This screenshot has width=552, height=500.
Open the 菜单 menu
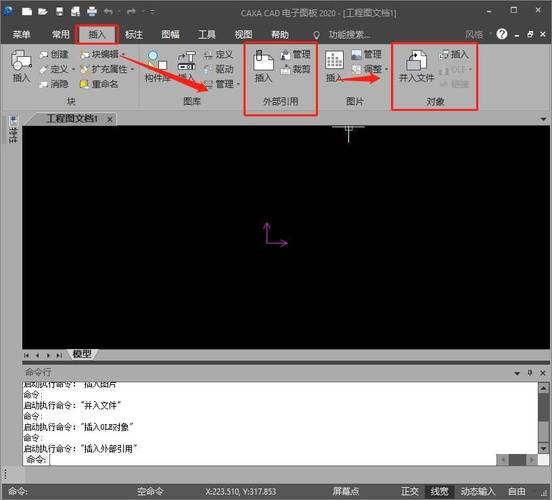(21, 35)
